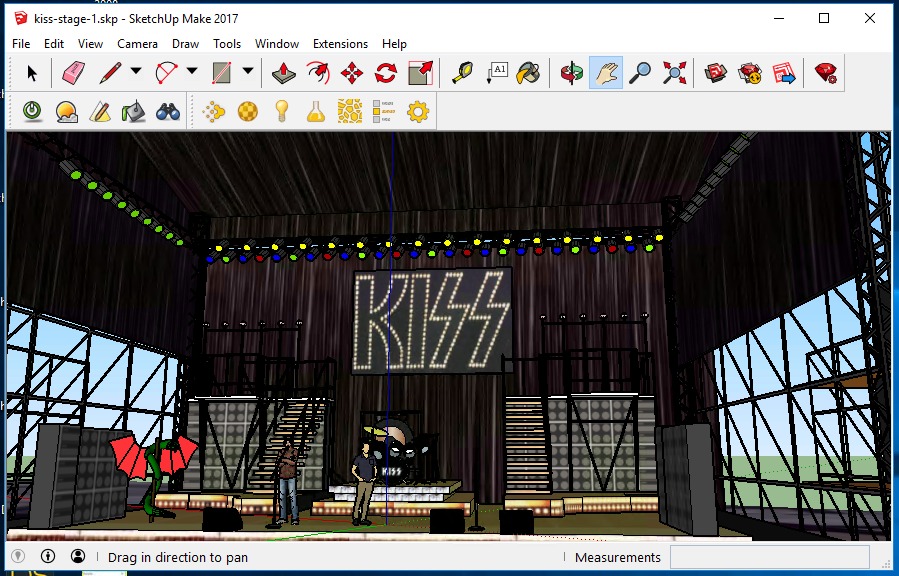Click the blue binoculars icon
Viewport: 899px width, 576px height.
click(x=168, y=111)
